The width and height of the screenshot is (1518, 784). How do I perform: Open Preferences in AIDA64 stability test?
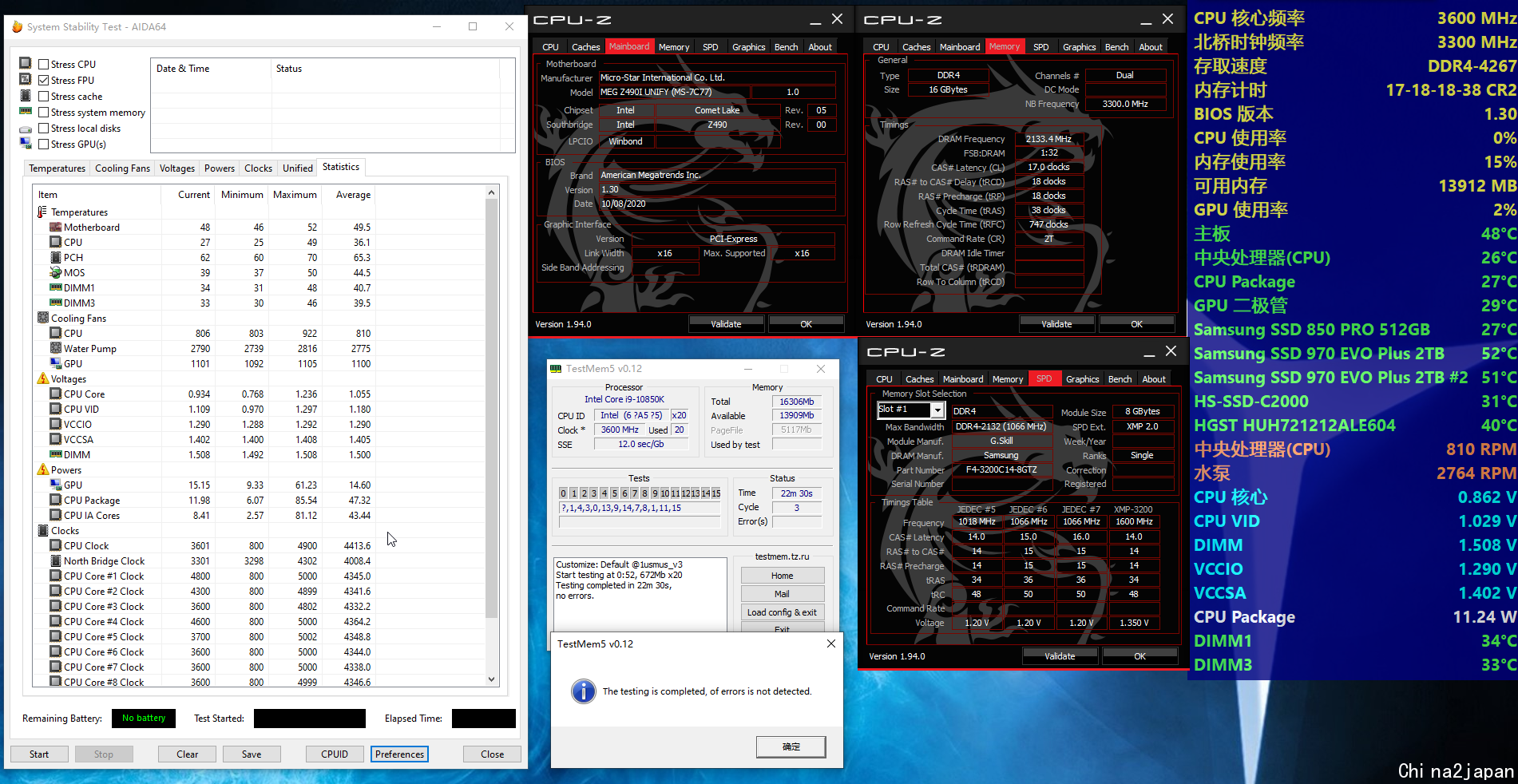399,754
